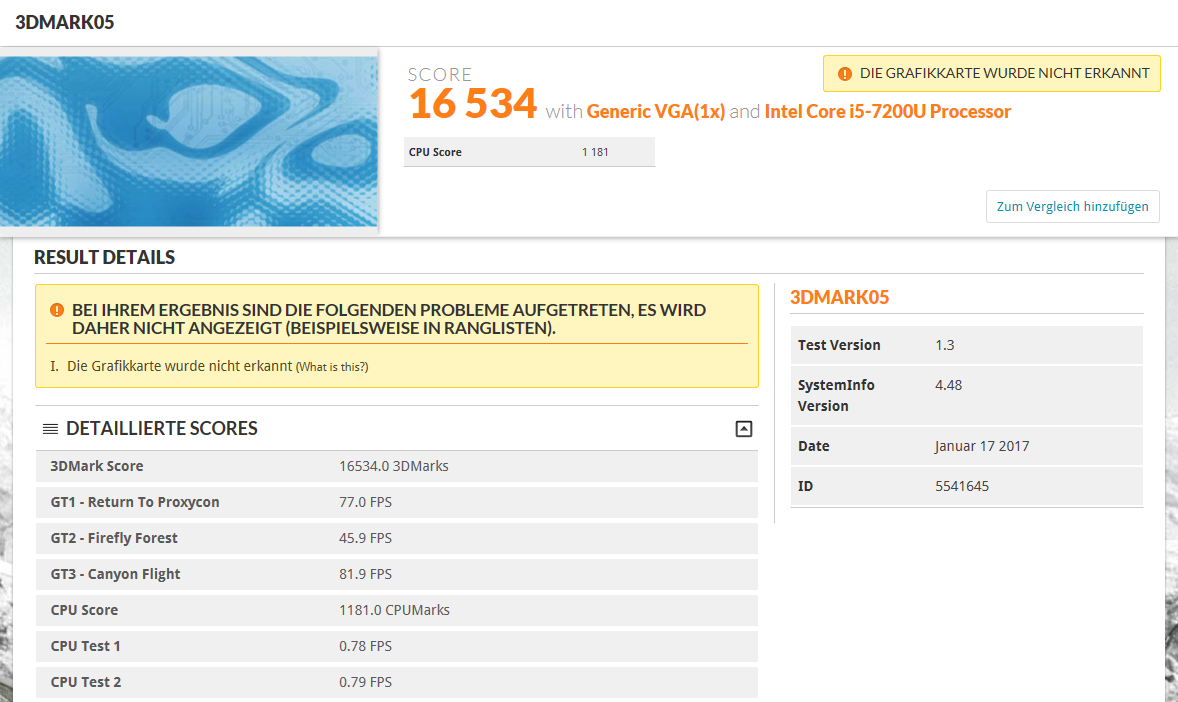Select GT2 - Firefly Forest row label
The height and width of the screenshot is (702, 1178).
113,538
